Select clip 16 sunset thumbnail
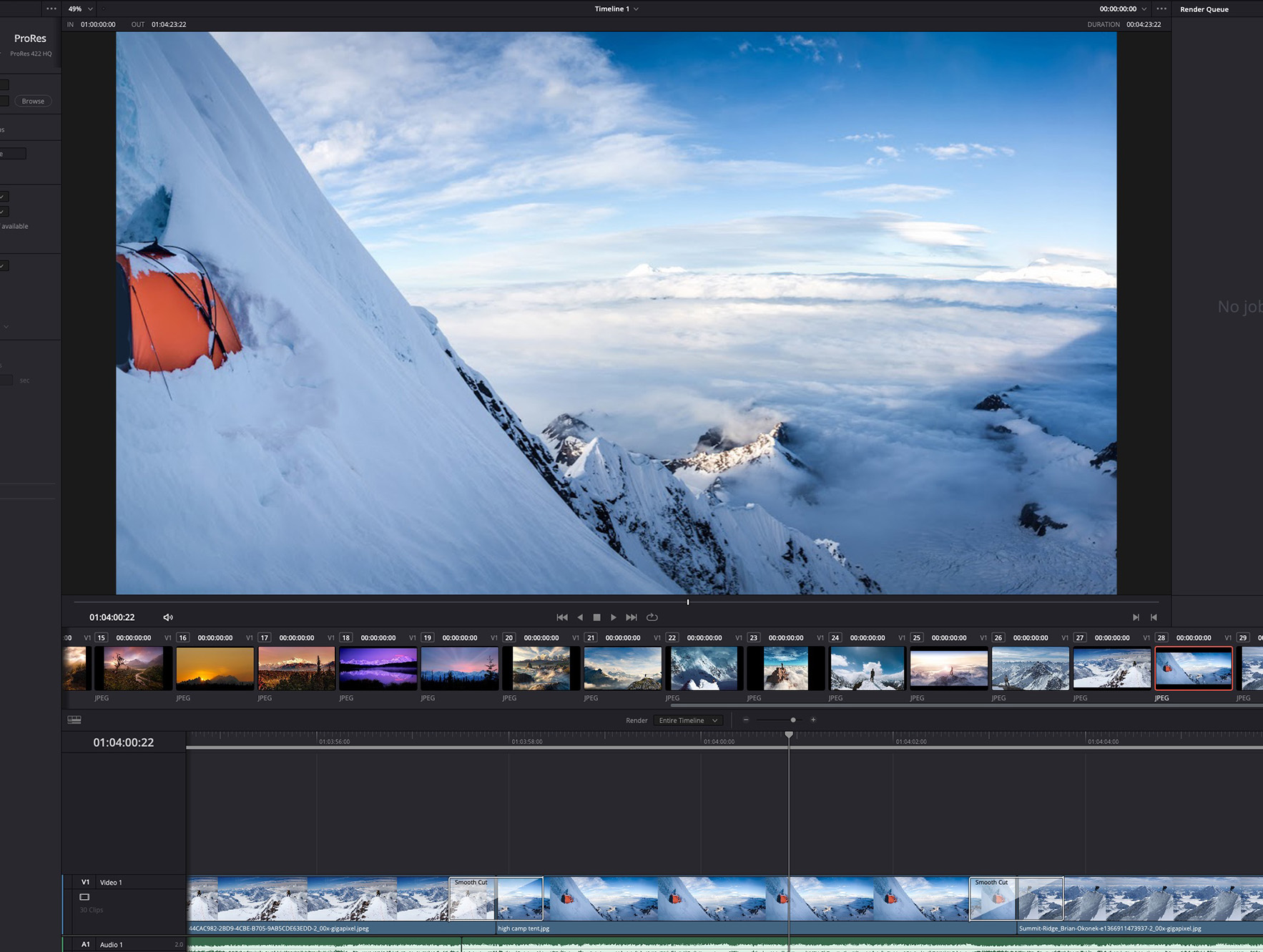This screenshot has height=952, width=1263. tap(215, 669)
